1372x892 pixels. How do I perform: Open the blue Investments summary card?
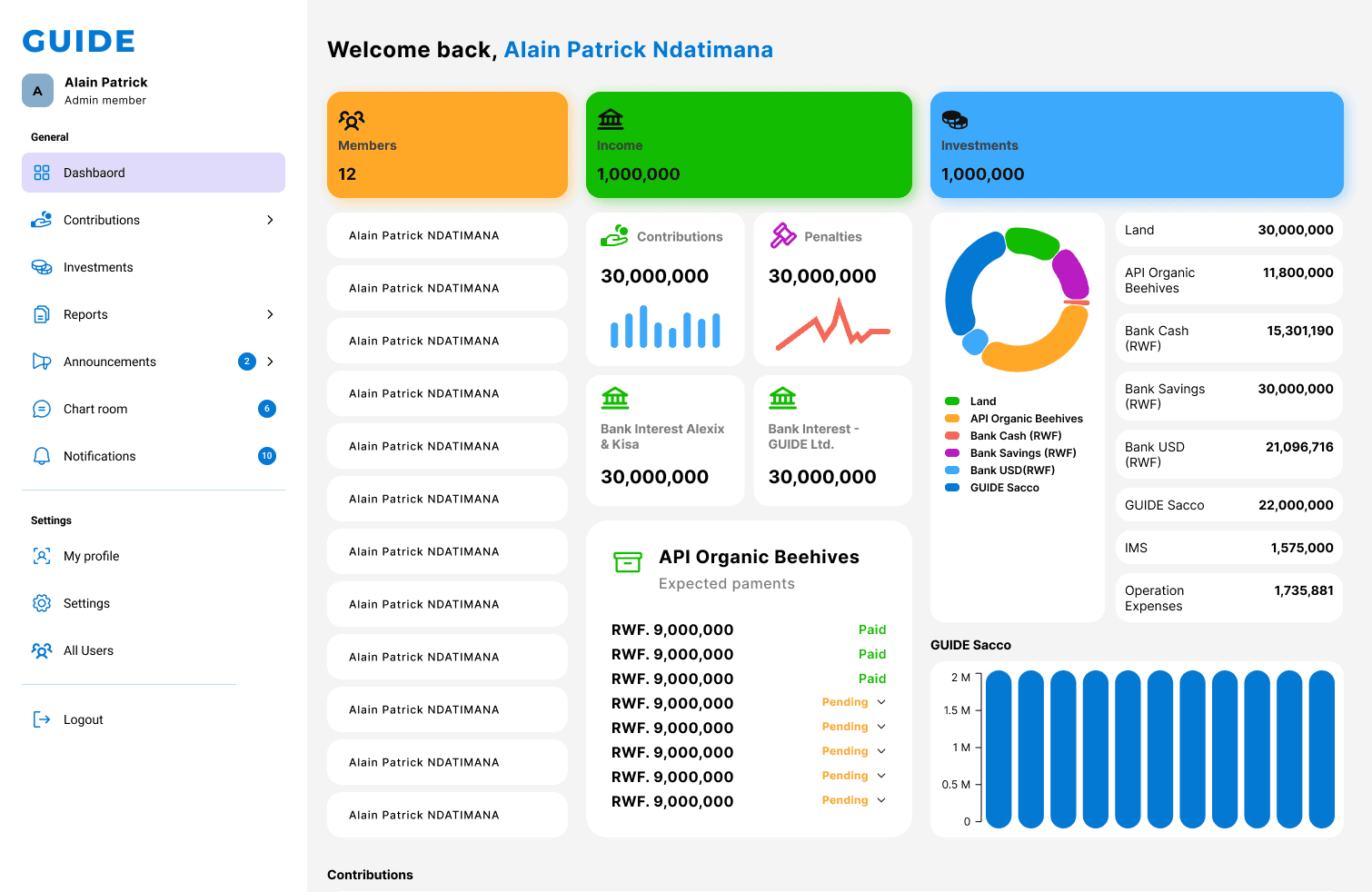tap(1136, 145)
